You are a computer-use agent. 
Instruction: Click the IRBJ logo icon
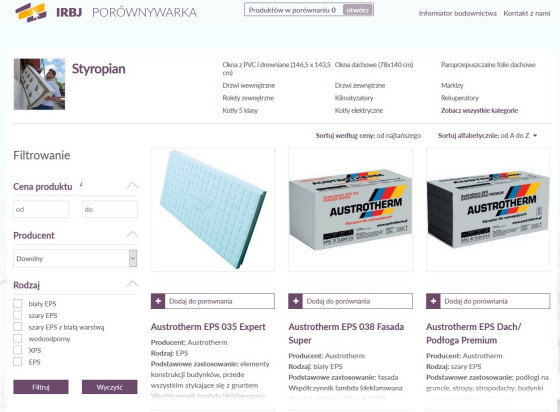tap(31, 12)
